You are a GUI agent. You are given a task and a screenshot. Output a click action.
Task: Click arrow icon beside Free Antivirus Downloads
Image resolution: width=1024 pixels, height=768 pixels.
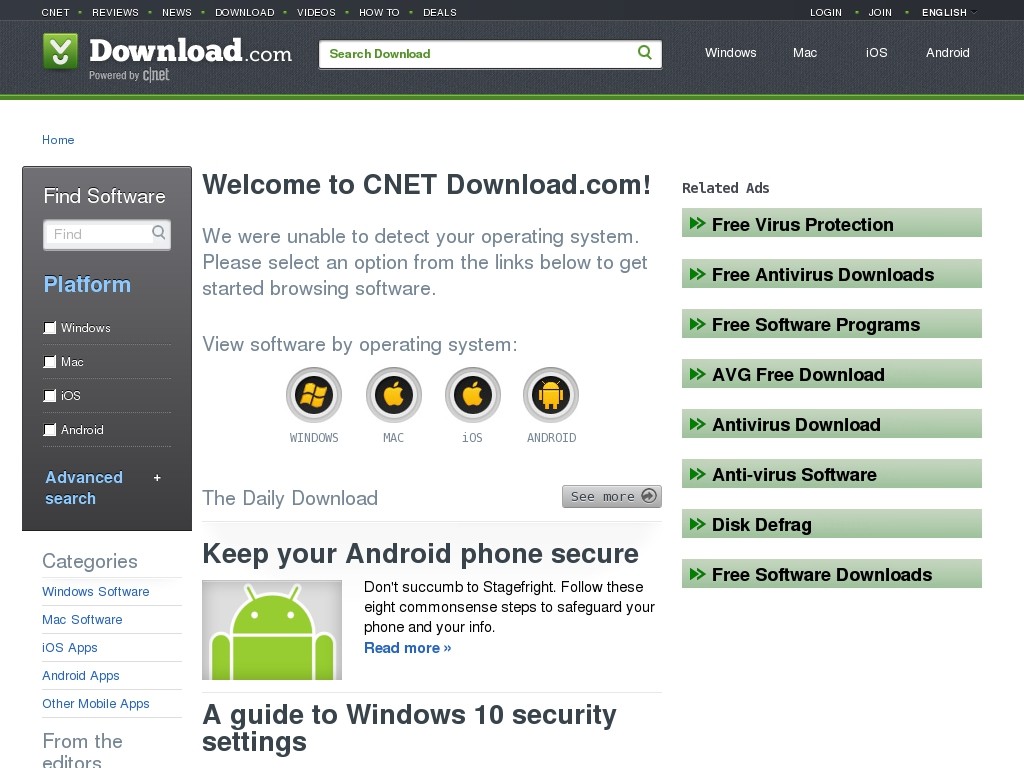click(x=697, y=274)
